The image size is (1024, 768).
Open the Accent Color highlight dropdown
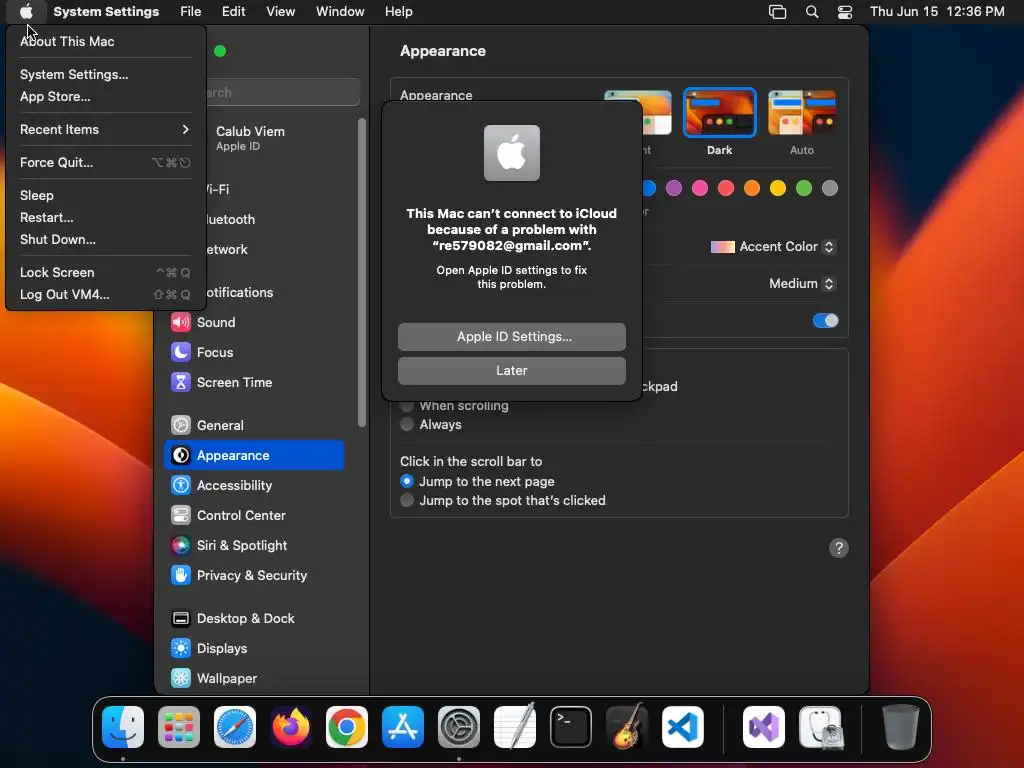point(773,247)
